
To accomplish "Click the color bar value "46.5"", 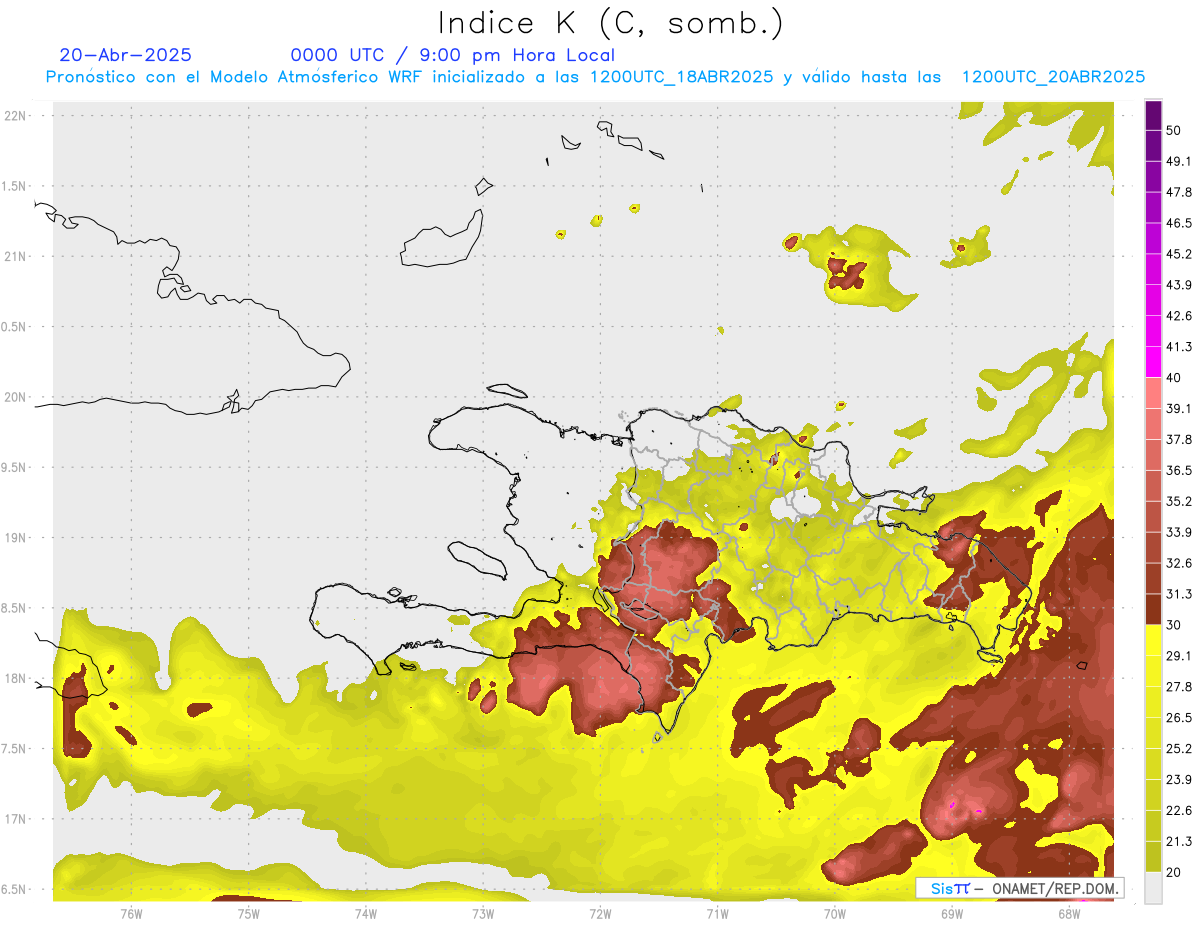I will pyautogui.click(x=1179, y=223).
